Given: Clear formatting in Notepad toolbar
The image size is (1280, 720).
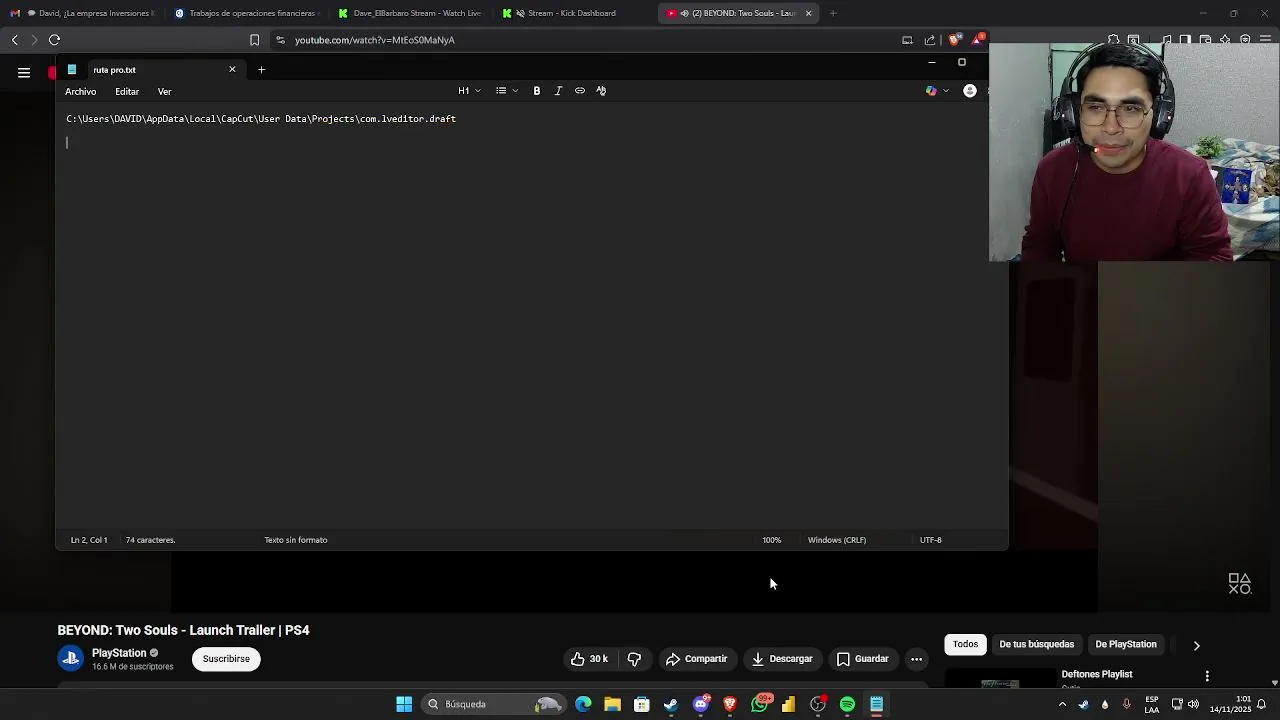Looking at the screenshot, I should coord(601,91).
